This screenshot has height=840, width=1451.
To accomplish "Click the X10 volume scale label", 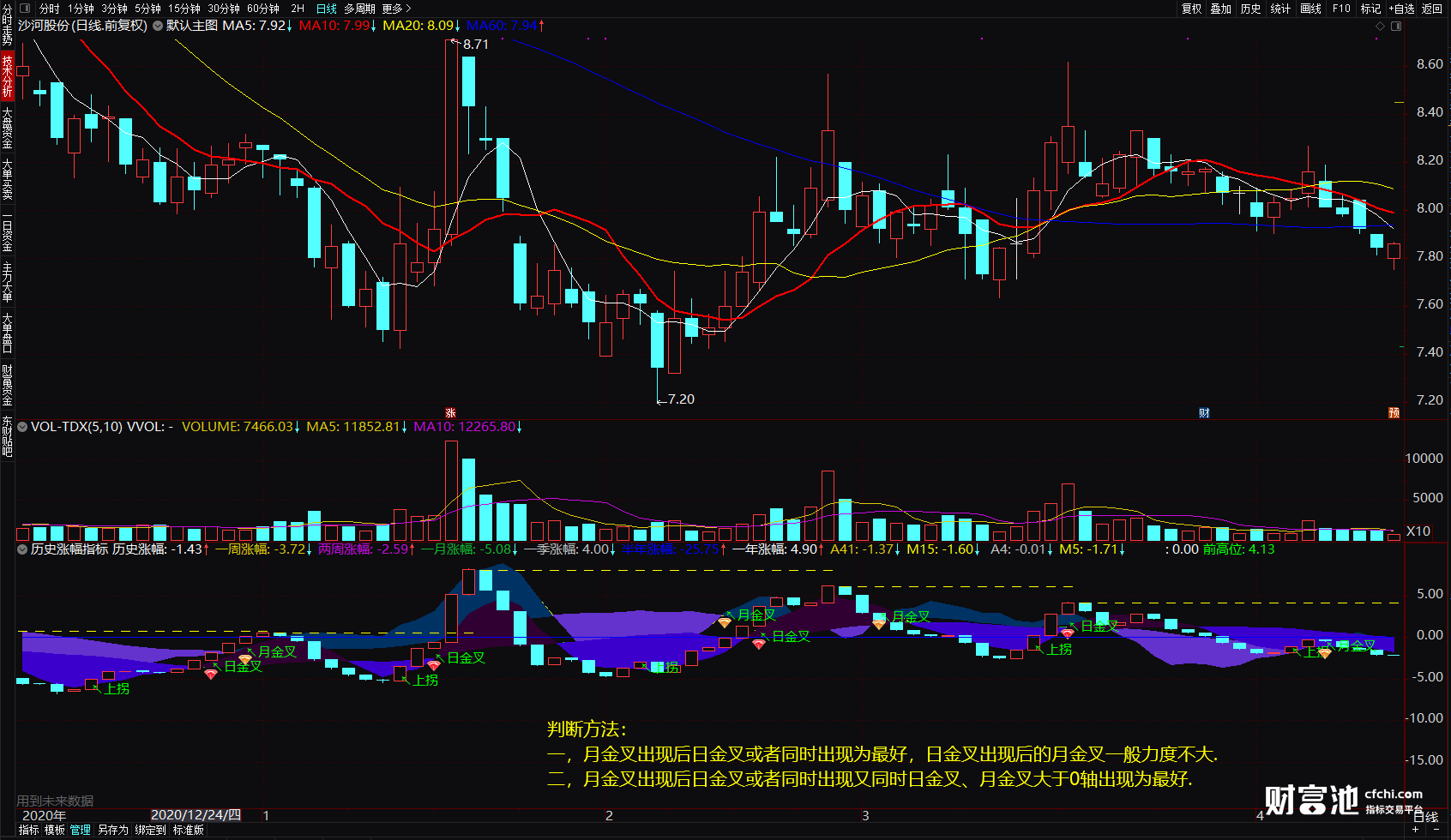I will (x=1418, y=531).
